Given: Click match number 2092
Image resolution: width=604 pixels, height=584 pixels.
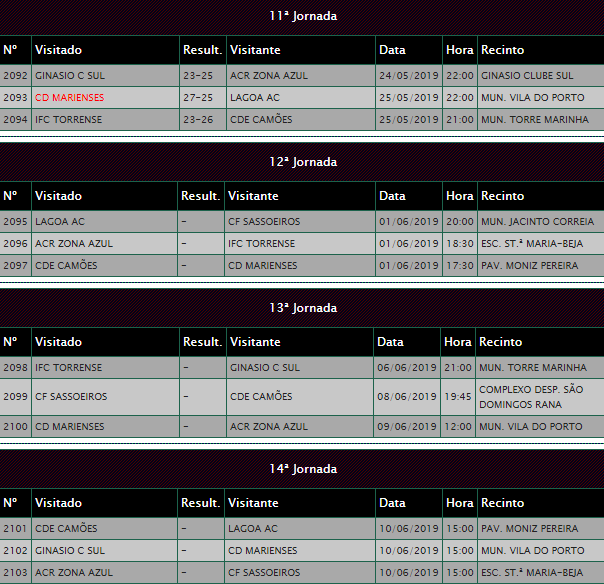Looking at the screenshot, I should (x=15, y=76).
